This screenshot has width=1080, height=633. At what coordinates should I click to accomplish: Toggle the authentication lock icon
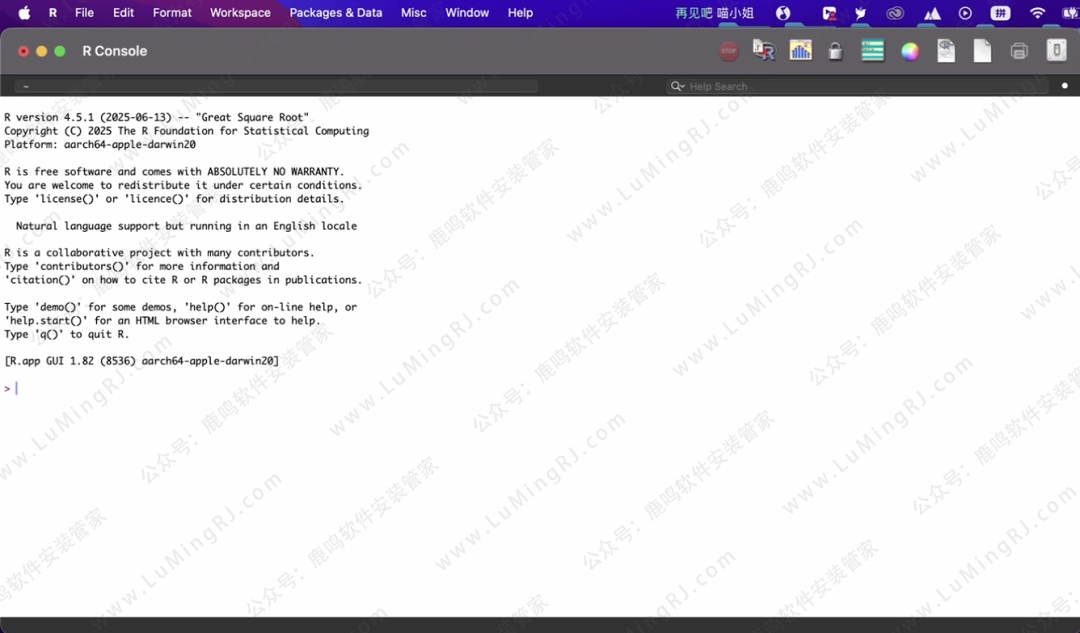click(x=835, y=51)
